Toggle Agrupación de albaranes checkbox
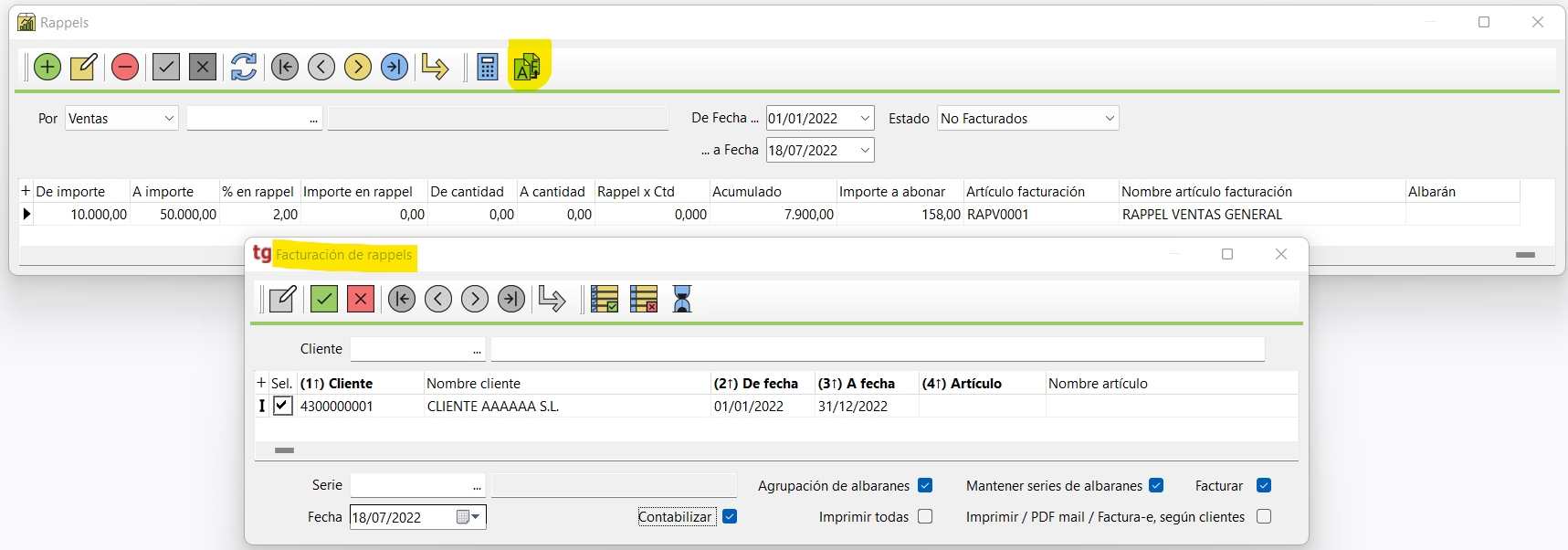The width and height of the screenshot is (1568, 550). point(925,485)
